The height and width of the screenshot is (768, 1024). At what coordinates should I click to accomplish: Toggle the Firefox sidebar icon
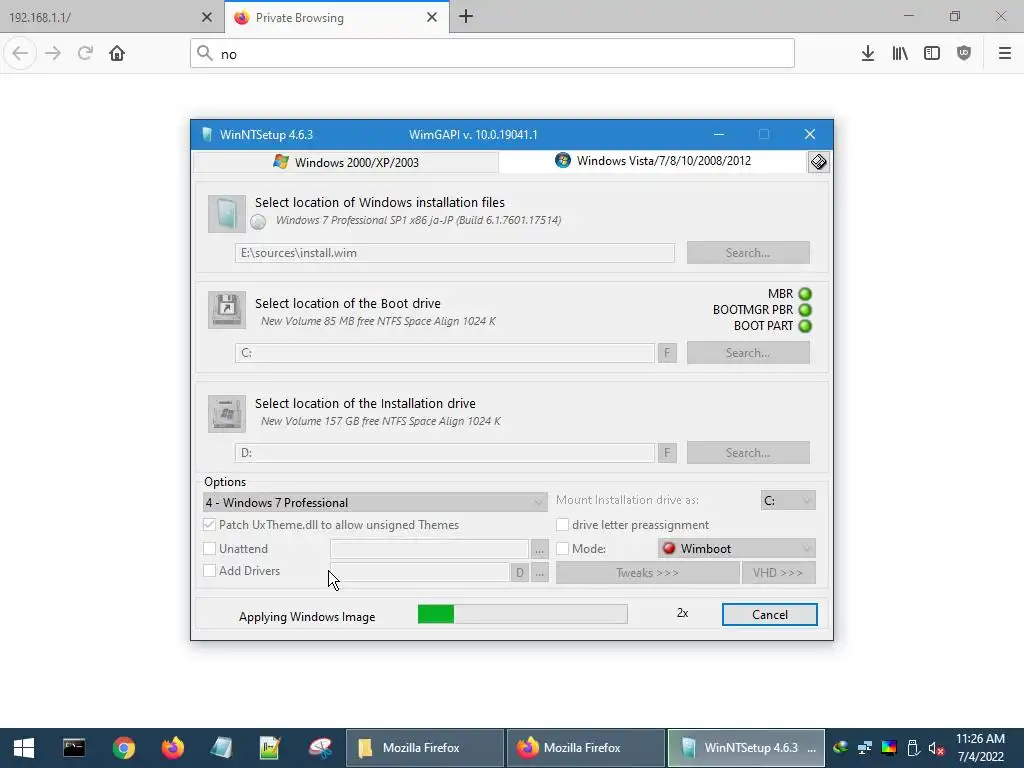[x=932, y=53]
